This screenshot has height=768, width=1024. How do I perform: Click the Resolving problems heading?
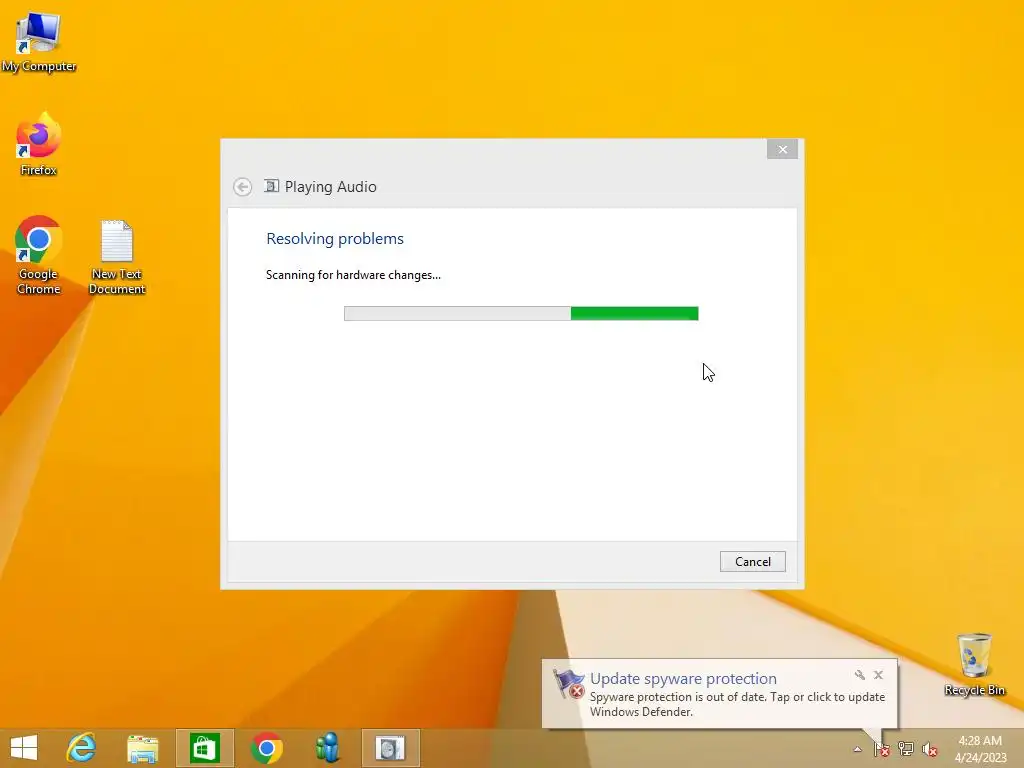pos(335,238)
